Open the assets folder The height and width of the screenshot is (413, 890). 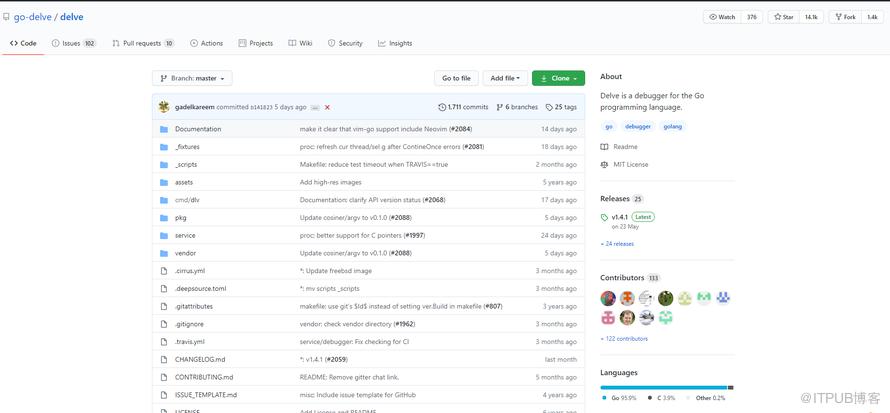(x=184, y=182)
